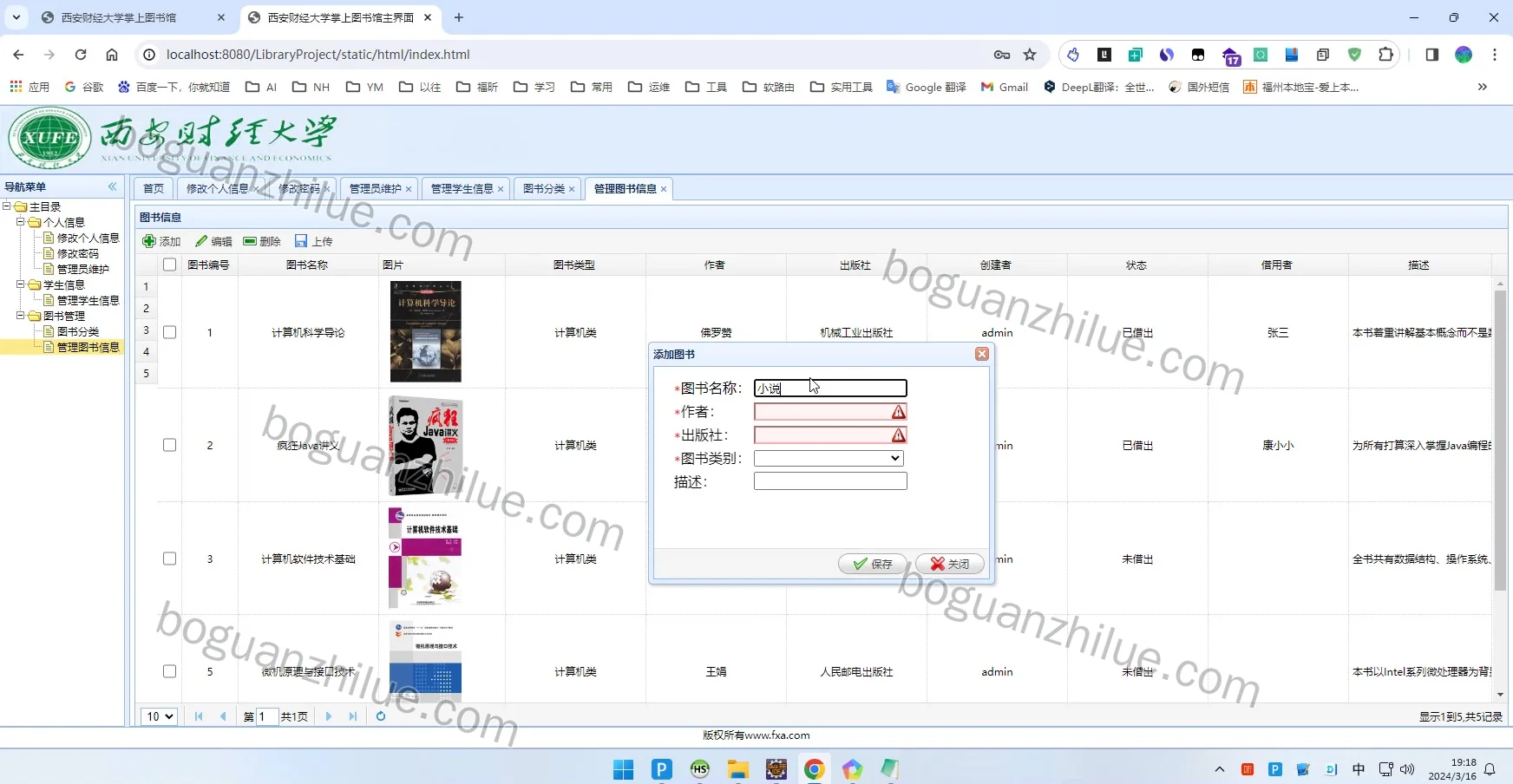
Task: Click the 添加 (add) toolbar button
Action: click(161, 241)
